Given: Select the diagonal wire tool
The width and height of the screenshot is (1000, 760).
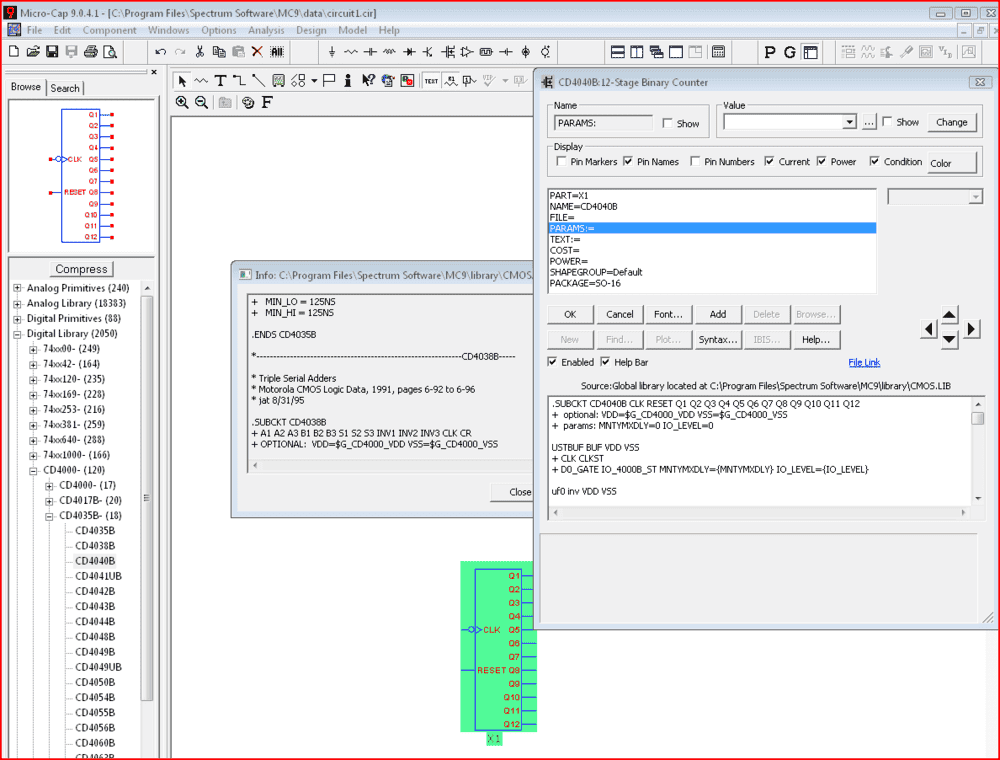Looking at the screenshot, I should point(258,81).
